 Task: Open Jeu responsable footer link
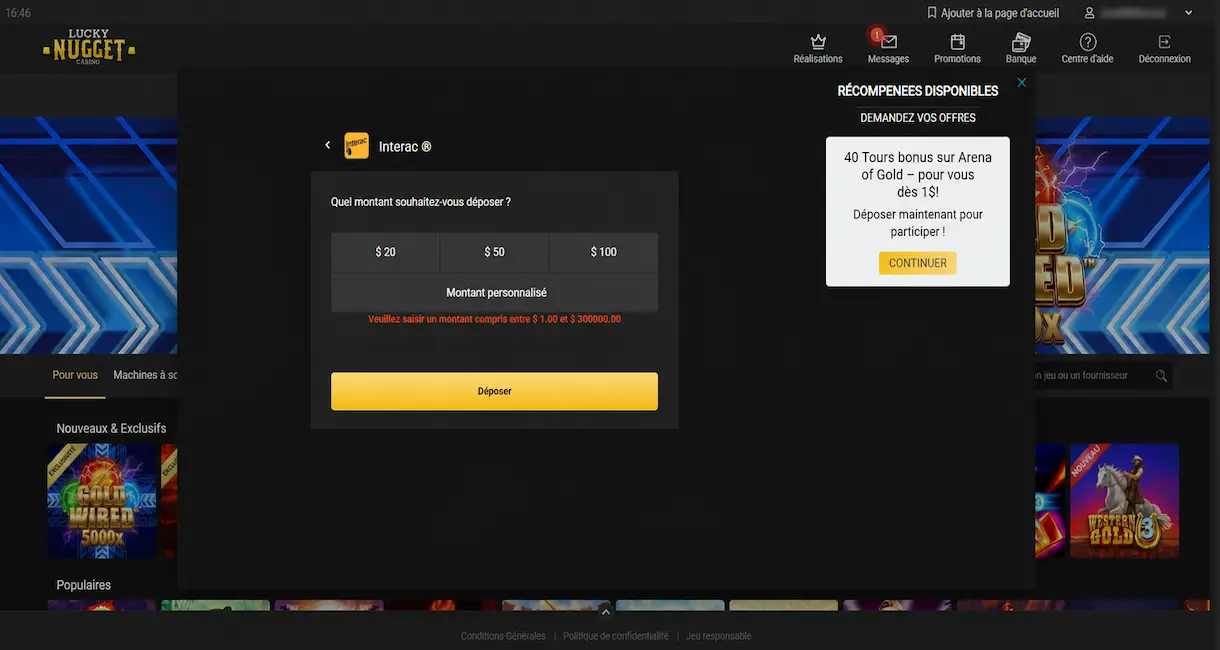tap(718, 636)
